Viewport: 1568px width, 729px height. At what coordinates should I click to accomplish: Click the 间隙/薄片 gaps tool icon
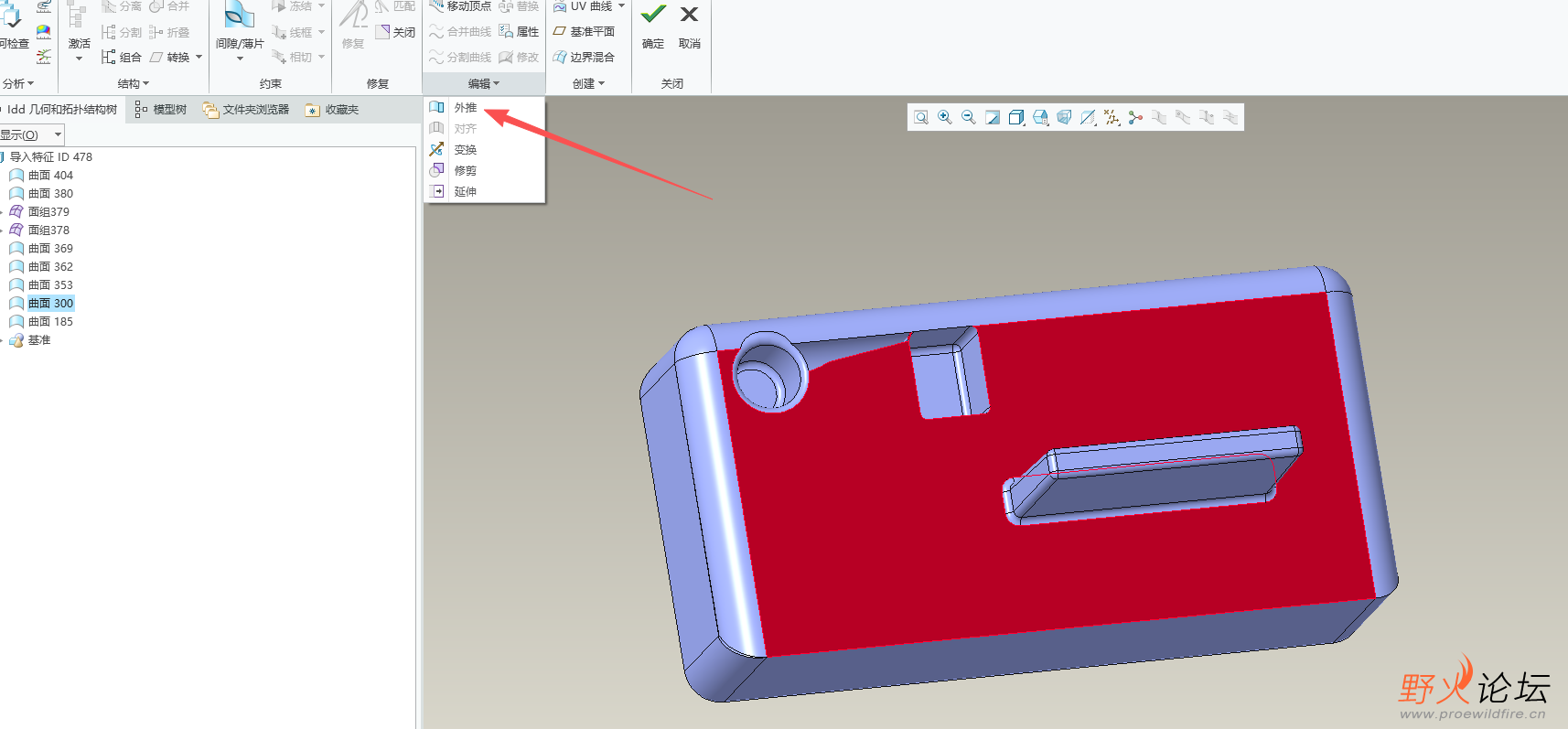pyautogui.click(x=240, y=15)
